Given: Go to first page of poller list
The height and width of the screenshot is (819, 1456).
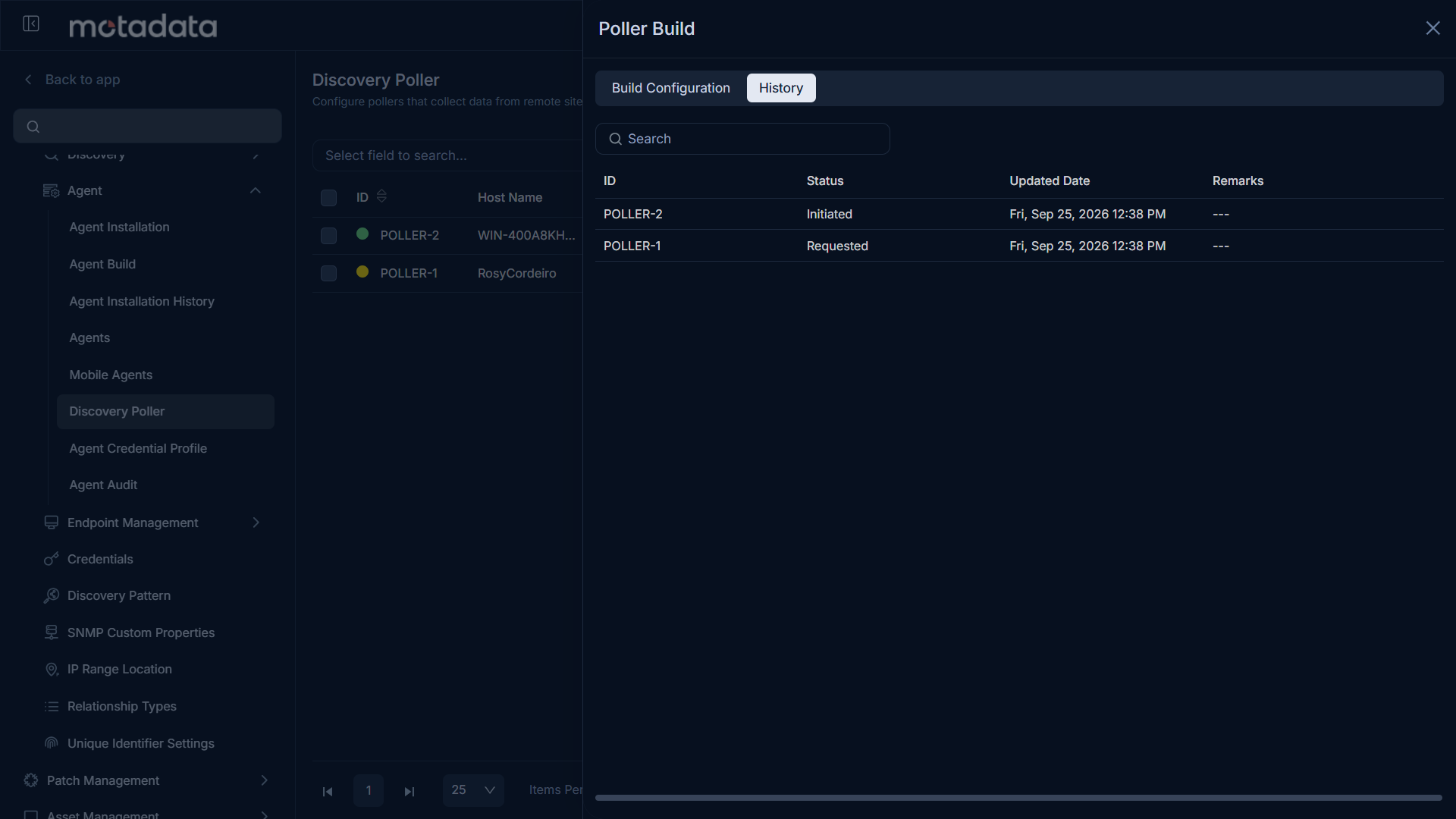Looking at the screenshot, I should [x=328, y=791].
